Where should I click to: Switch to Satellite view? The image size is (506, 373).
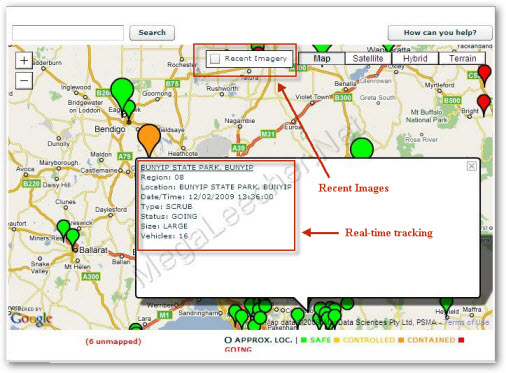click(368, 59)
